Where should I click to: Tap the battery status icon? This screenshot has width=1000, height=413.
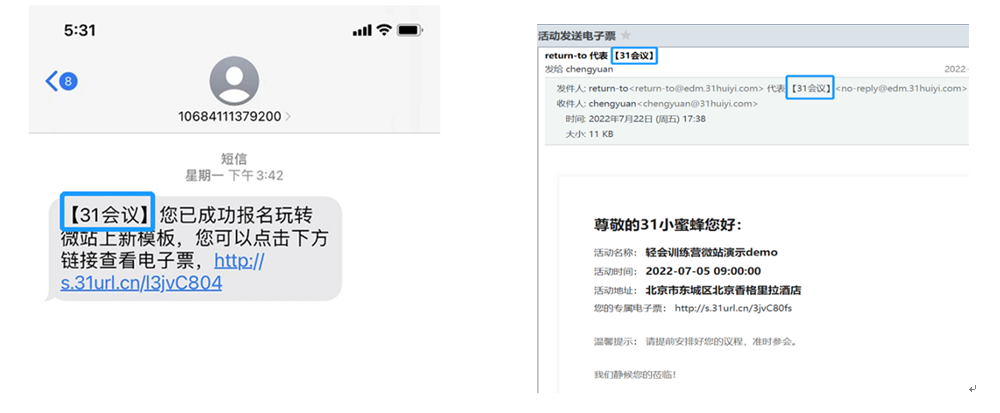coord(409,30)
